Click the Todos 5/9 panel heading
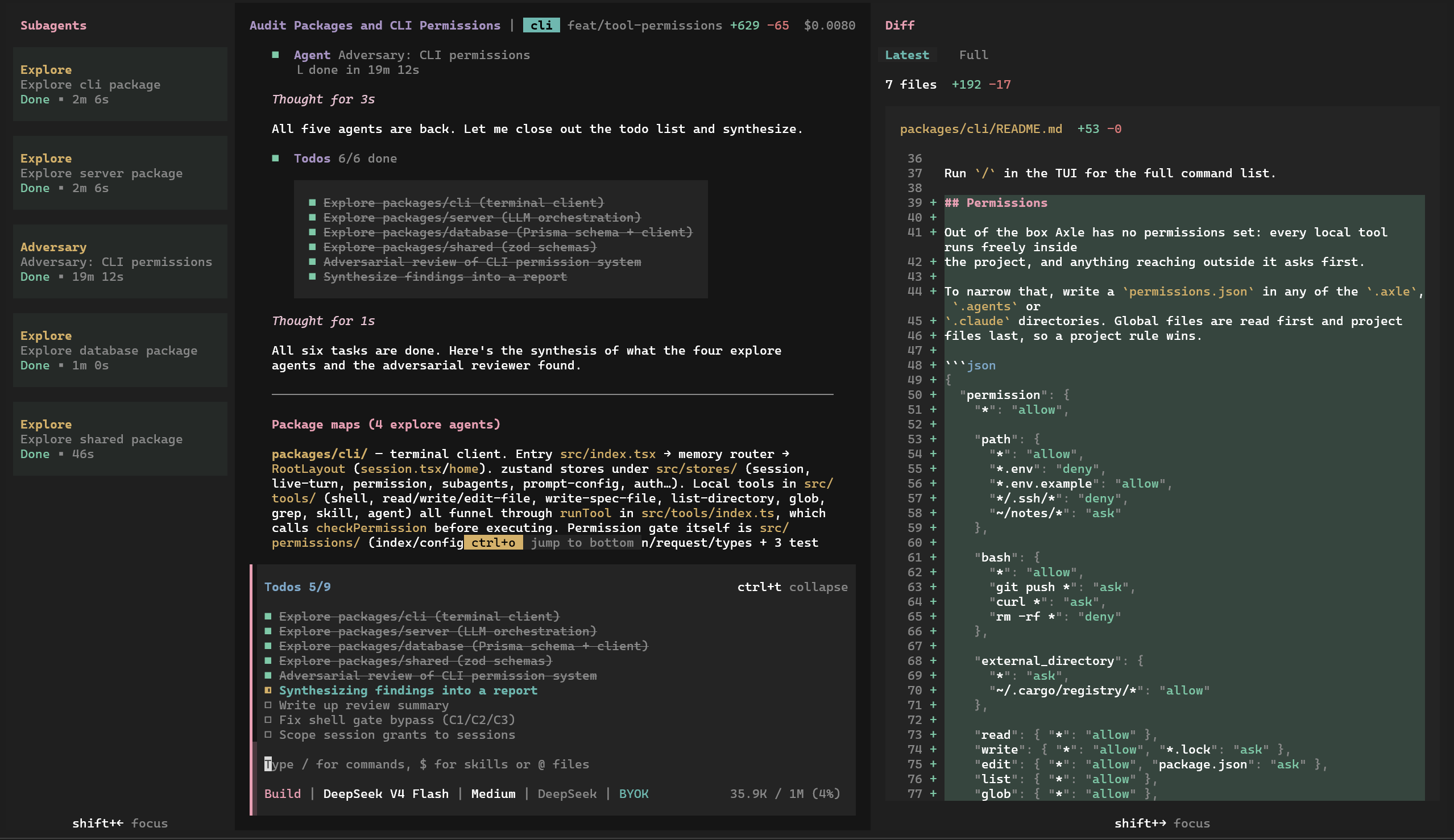 click(297, 587)
